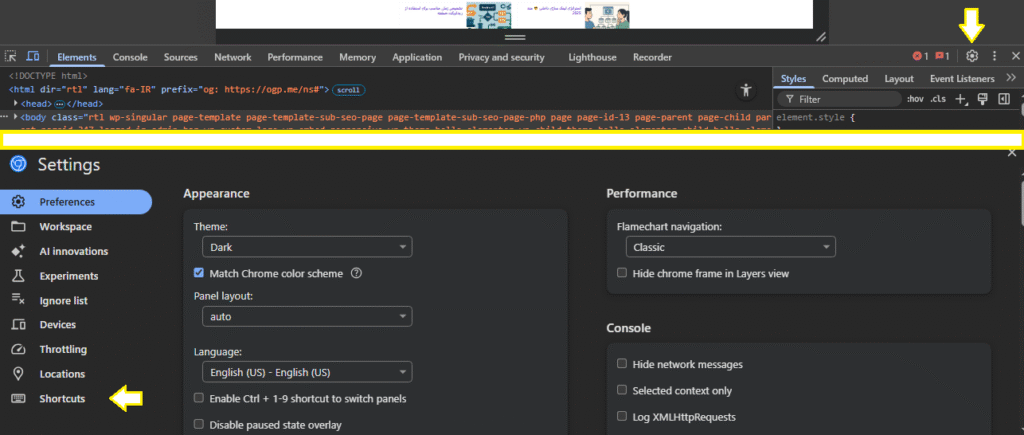Click the AI innovations sparkle icon
Image resolution: width=1024 pixels, height=435 pixels.
[x=18, y=251]
